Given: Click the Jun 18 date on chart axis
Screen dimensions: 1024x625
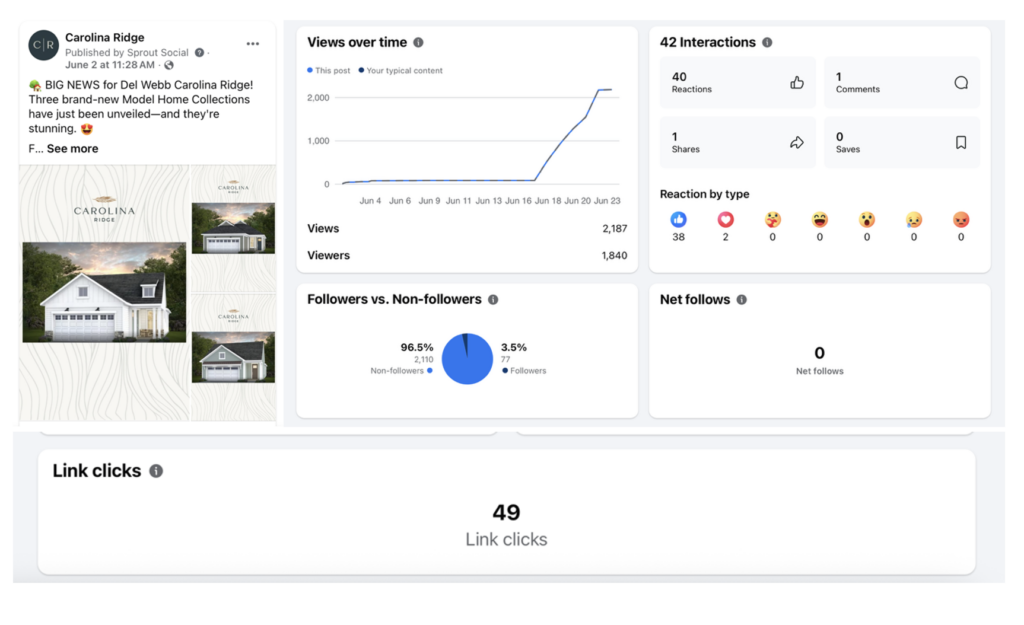Looking at the screenshot, I should click(x=547, y=201).
